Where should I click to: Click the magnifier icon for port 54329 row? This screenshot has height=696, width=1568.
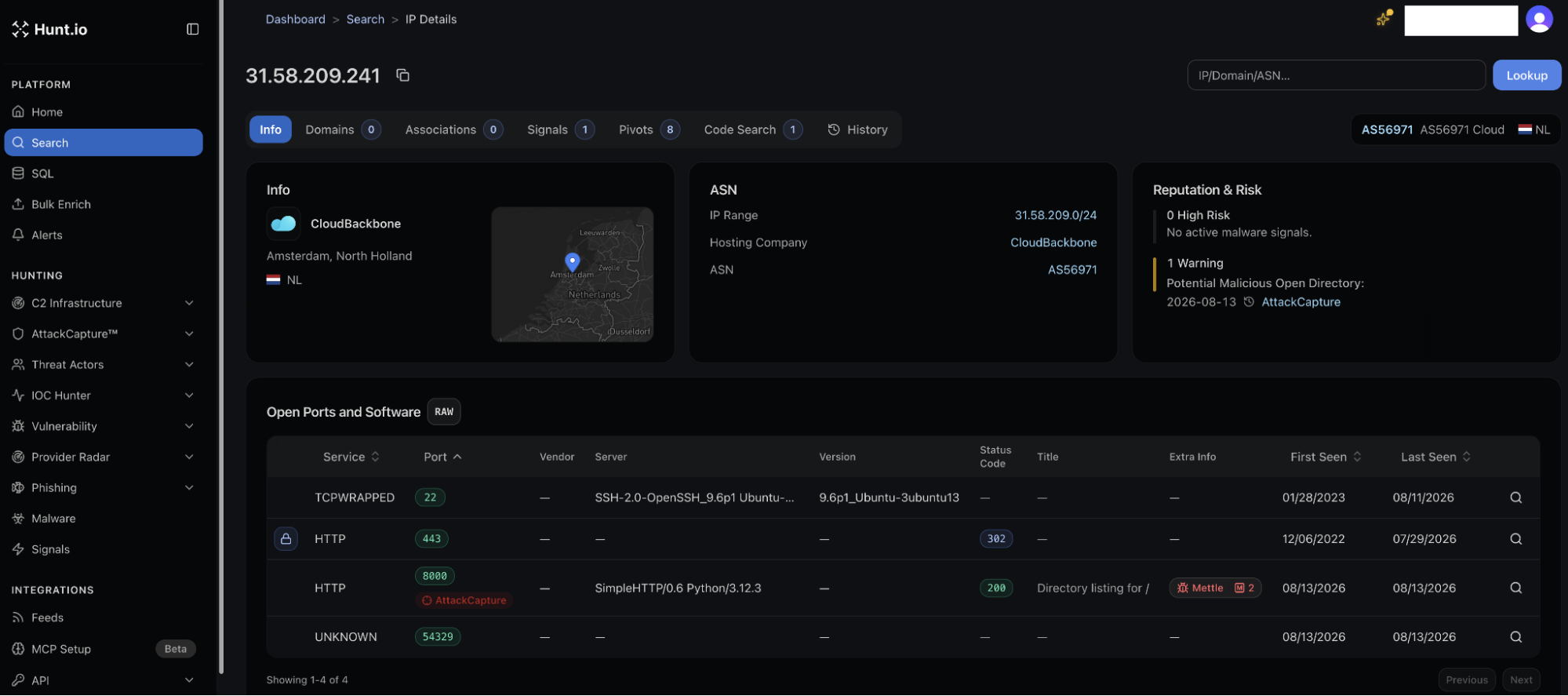tap(1515, 637)
